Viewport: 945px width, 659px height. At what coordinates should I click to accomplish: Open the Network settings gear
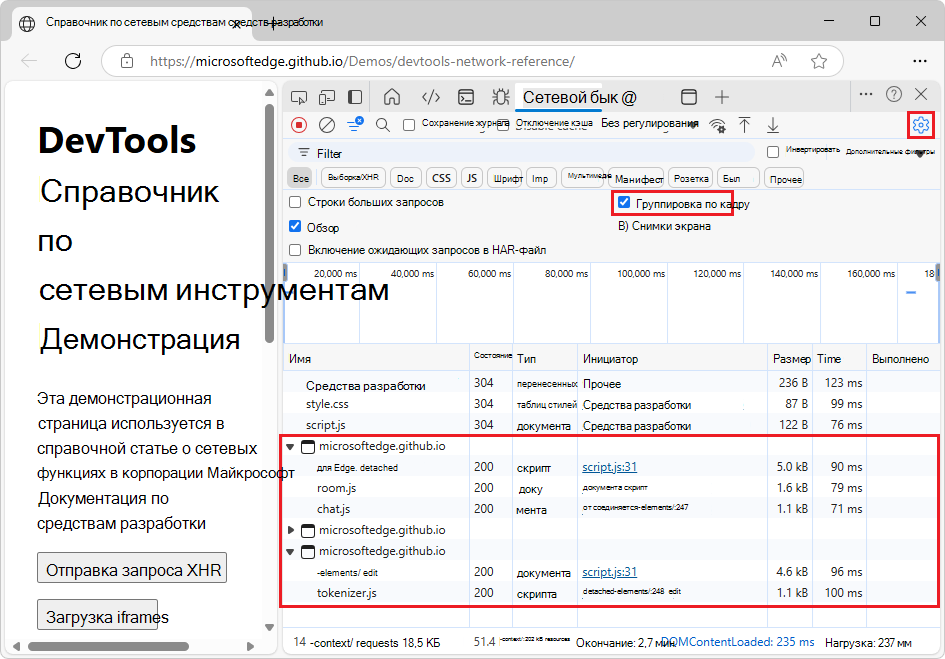(919, 124)
